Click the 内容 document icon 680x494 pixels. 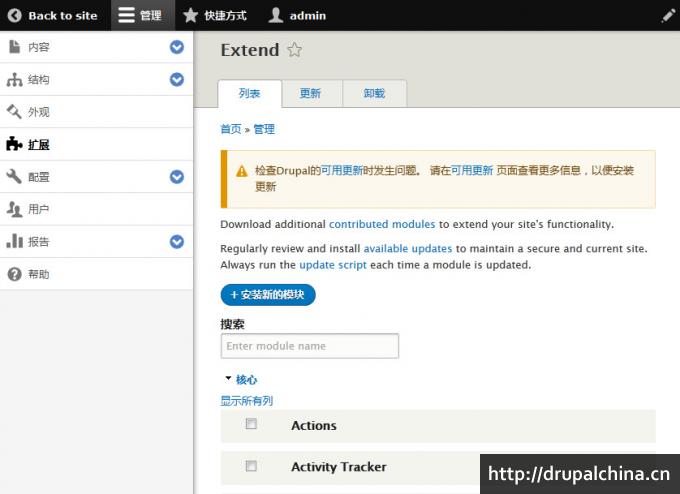(x=15, y=46)
